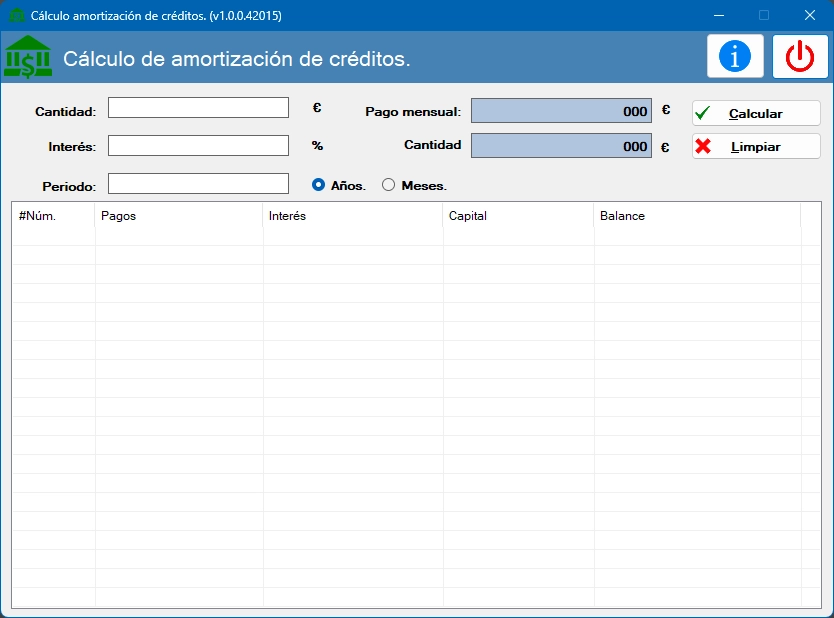This screenshot has height=618, width=834.
Task: Click the green bank logo icon
Action: point(28,57)
